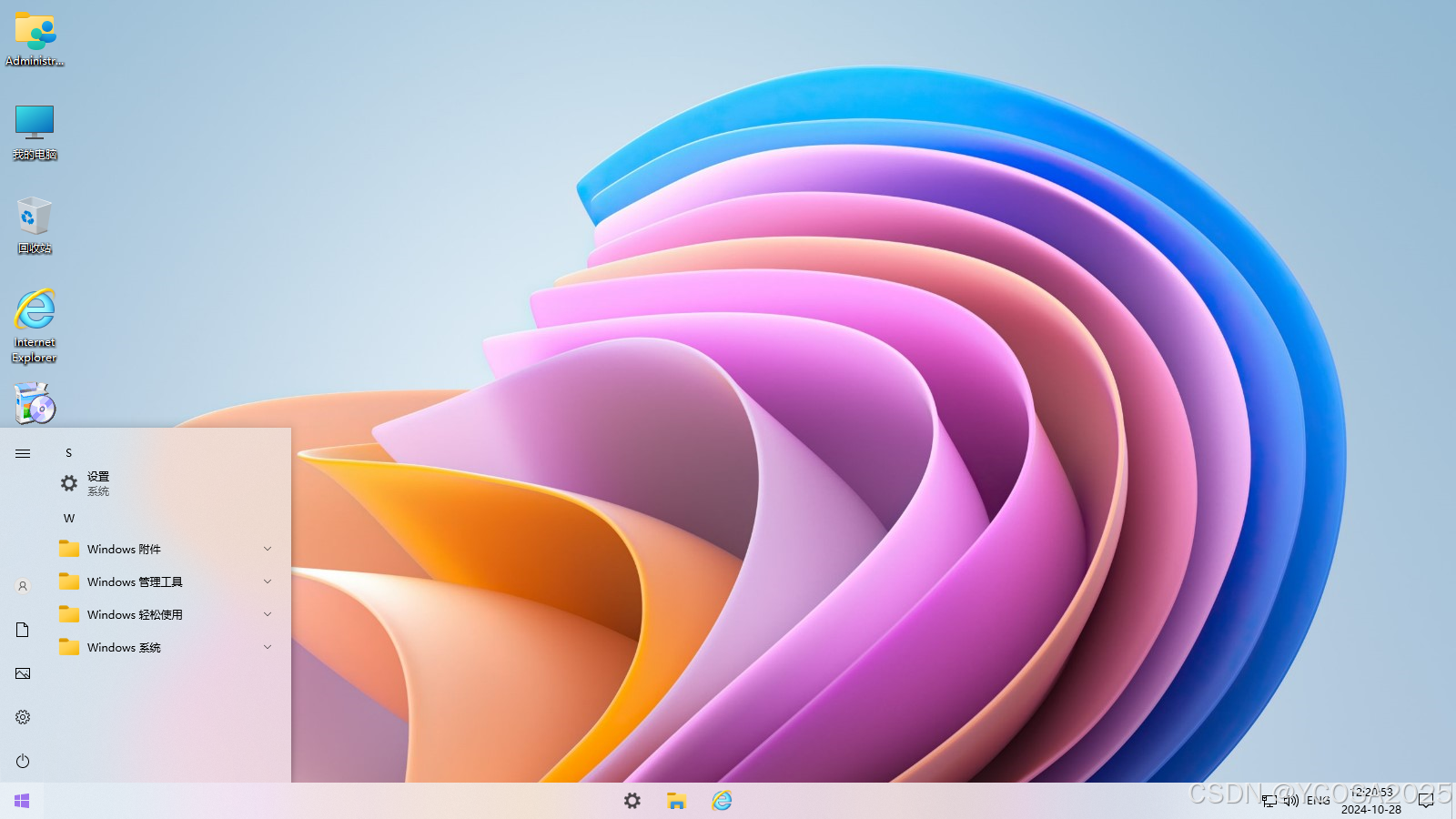Launch Internet Explorer from the taskbar

pos(722,801)
